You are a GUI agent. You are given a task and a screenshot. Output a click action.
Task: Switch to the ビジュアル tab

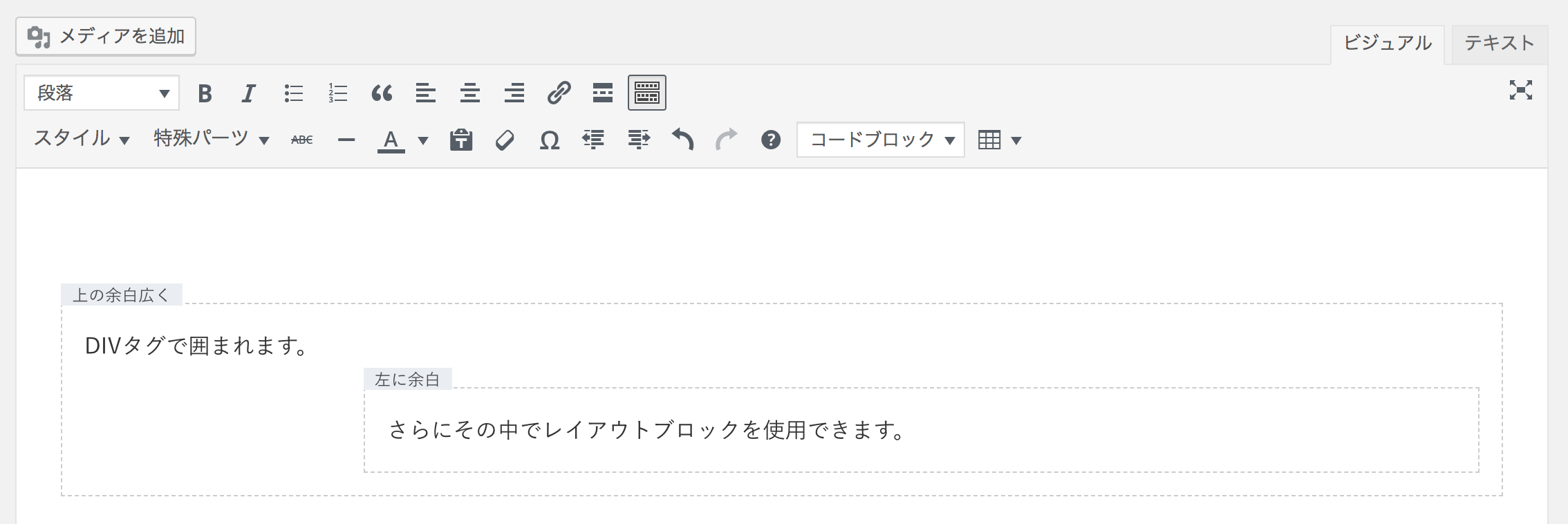[1387, 44]
